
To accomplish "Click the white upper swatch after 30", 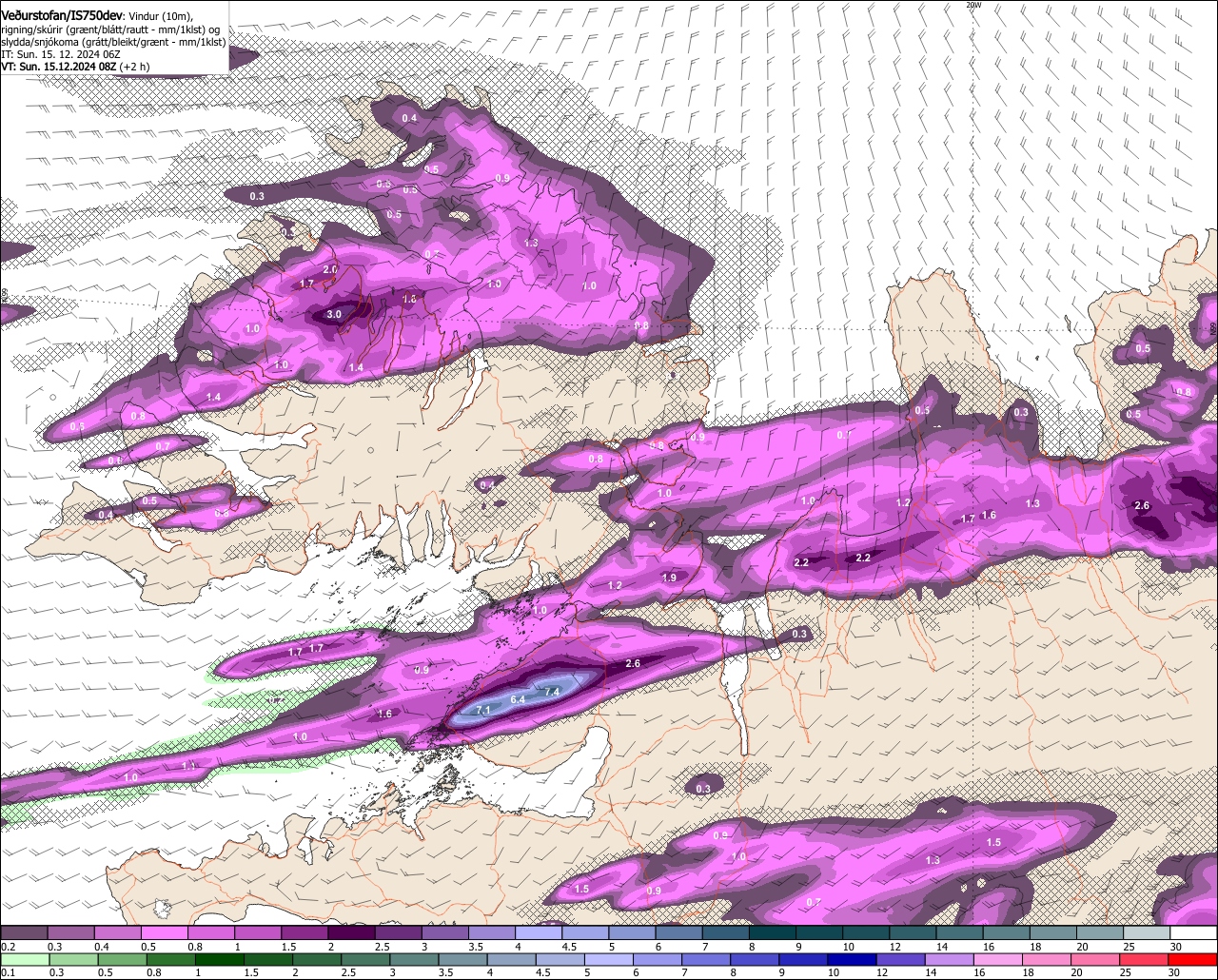I will (1194, 933).
